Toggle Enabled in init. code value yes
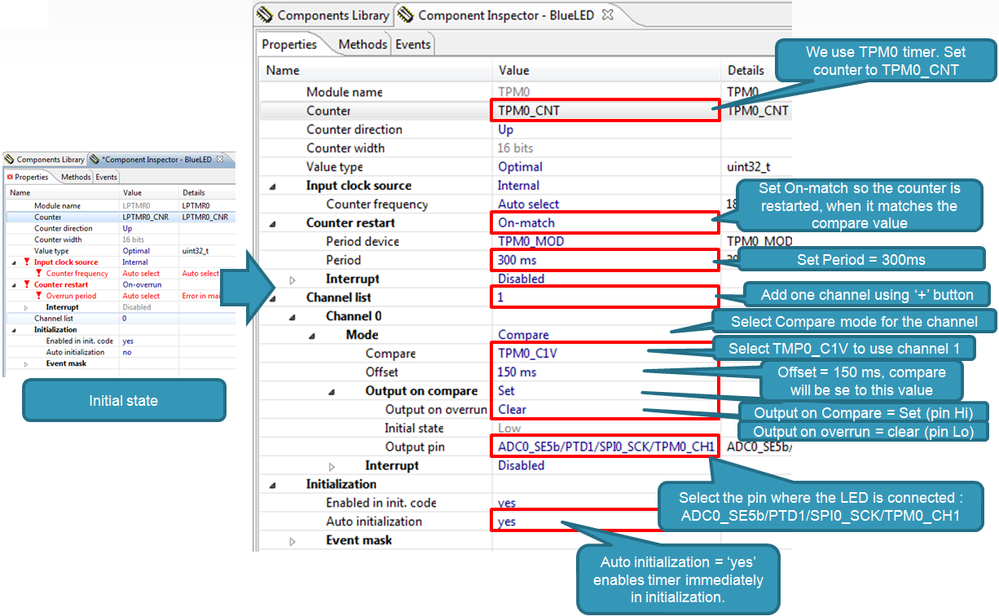The image size is (999, 616). 507,503
